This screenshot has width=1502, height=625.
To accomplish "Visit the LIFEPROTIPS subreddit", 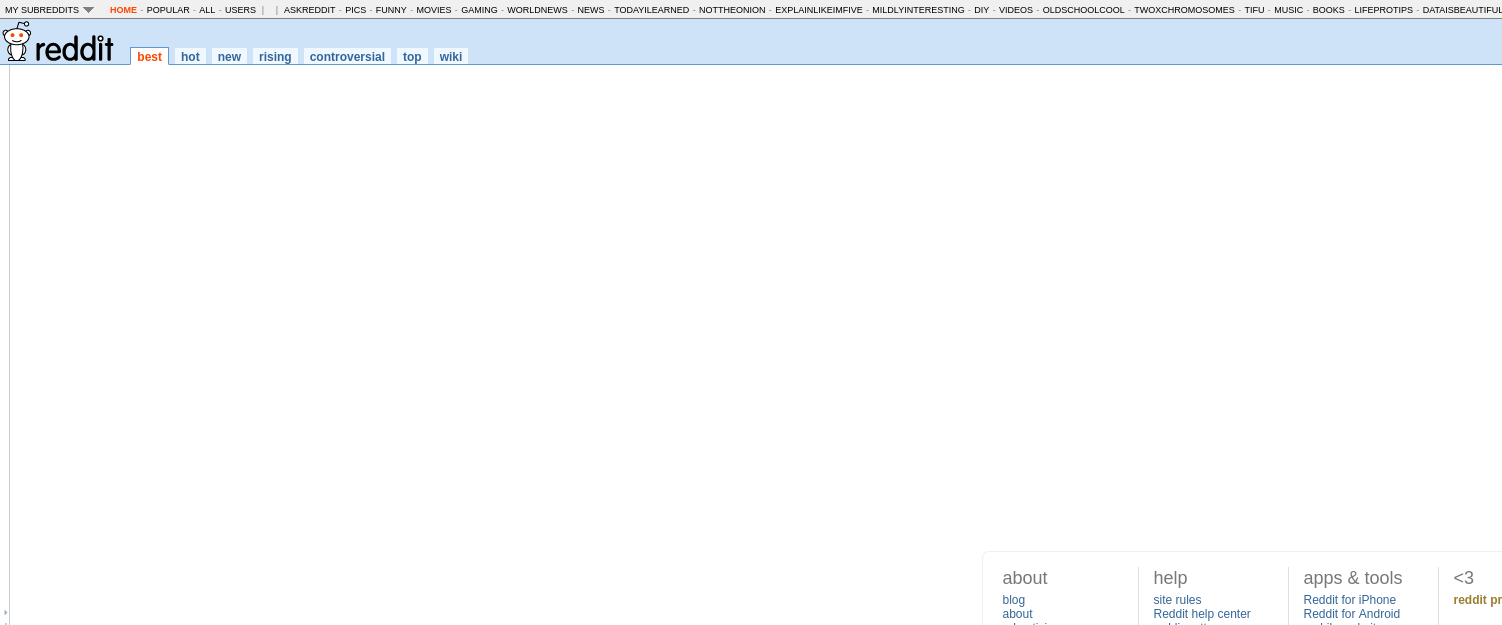I will click(1384, 10).
